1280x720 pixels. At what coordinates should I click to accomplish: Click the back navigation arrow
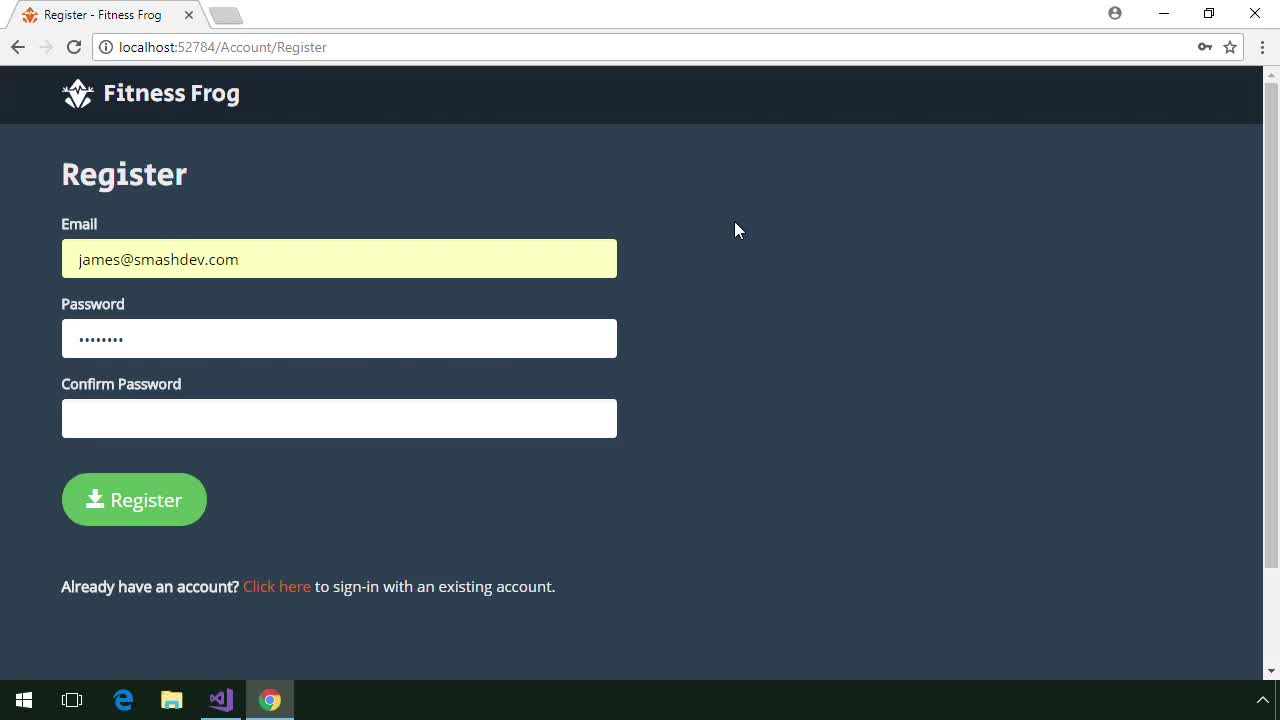tap(17, 47)
